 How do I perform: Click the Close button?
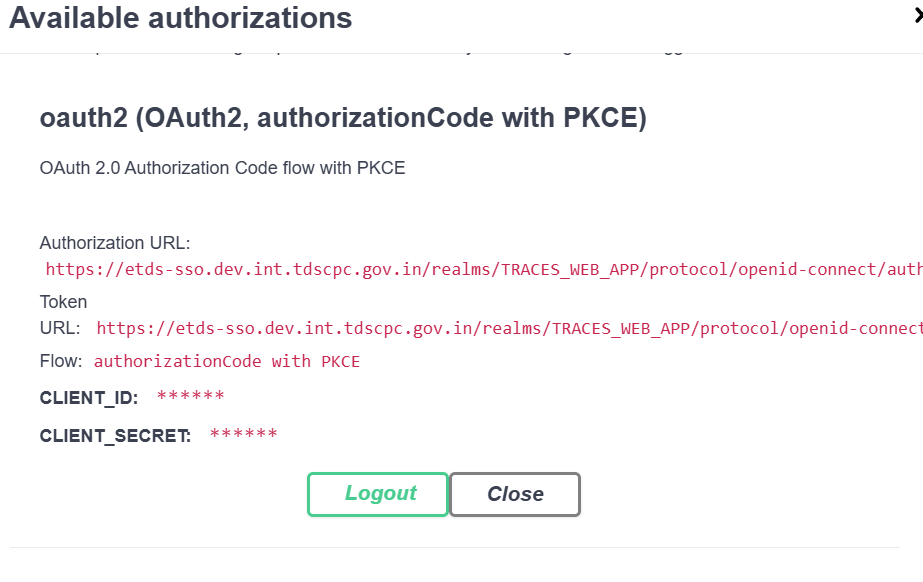pyautogui.click(x=514, y=494)
